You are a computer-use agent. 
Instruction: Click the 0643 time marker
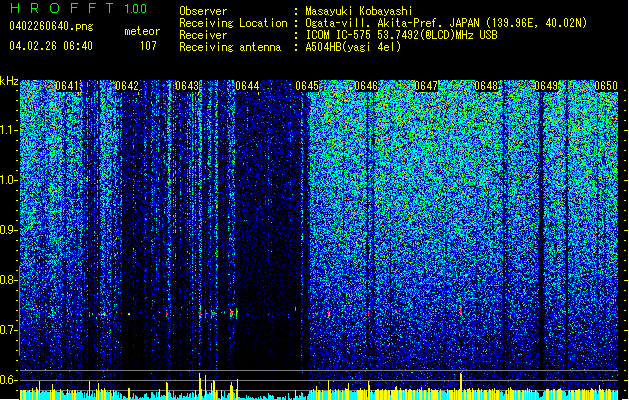click(187, 86)
